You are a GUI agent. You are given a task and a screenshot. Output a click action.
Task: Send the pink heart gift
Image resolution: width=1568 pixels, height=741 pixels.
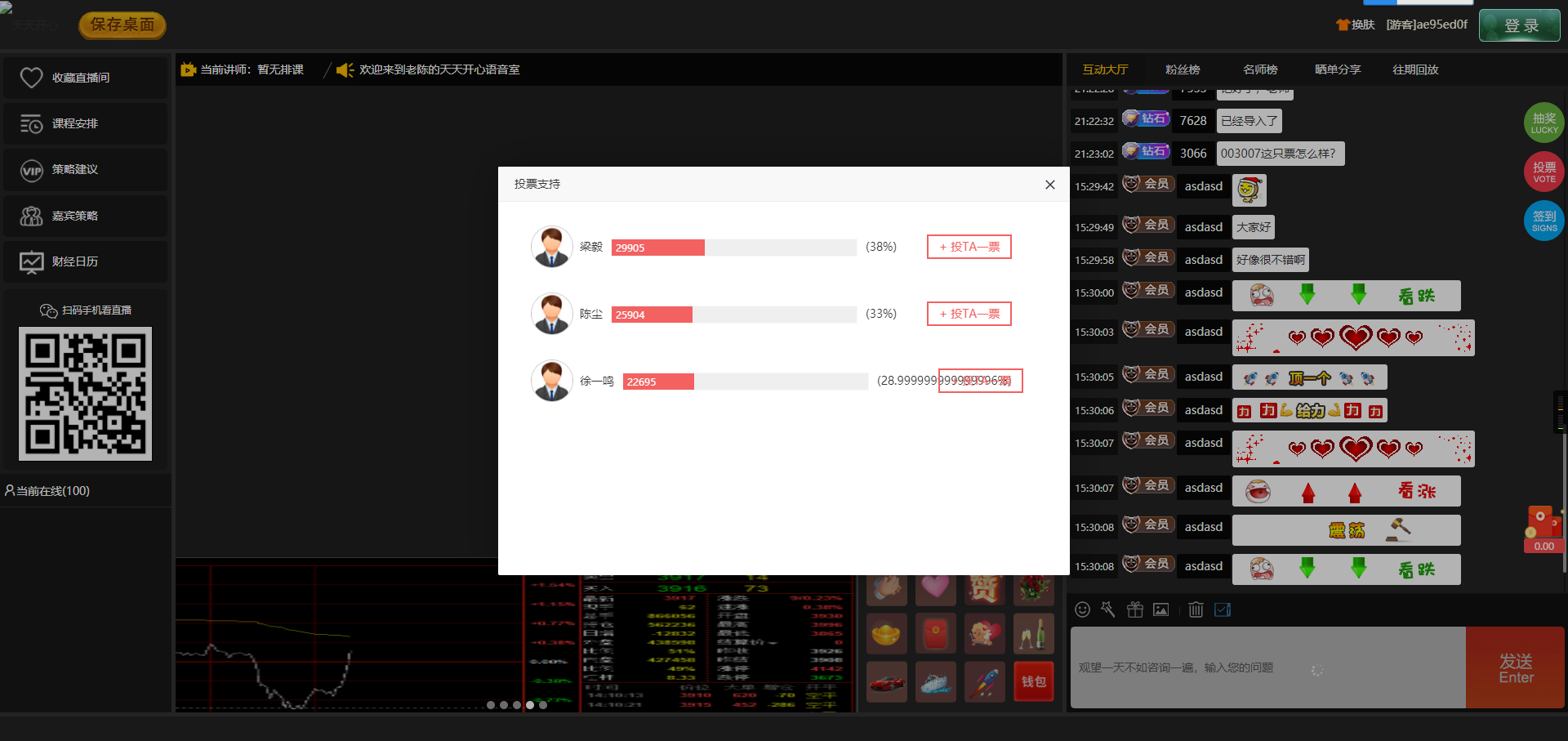[935, 589]
